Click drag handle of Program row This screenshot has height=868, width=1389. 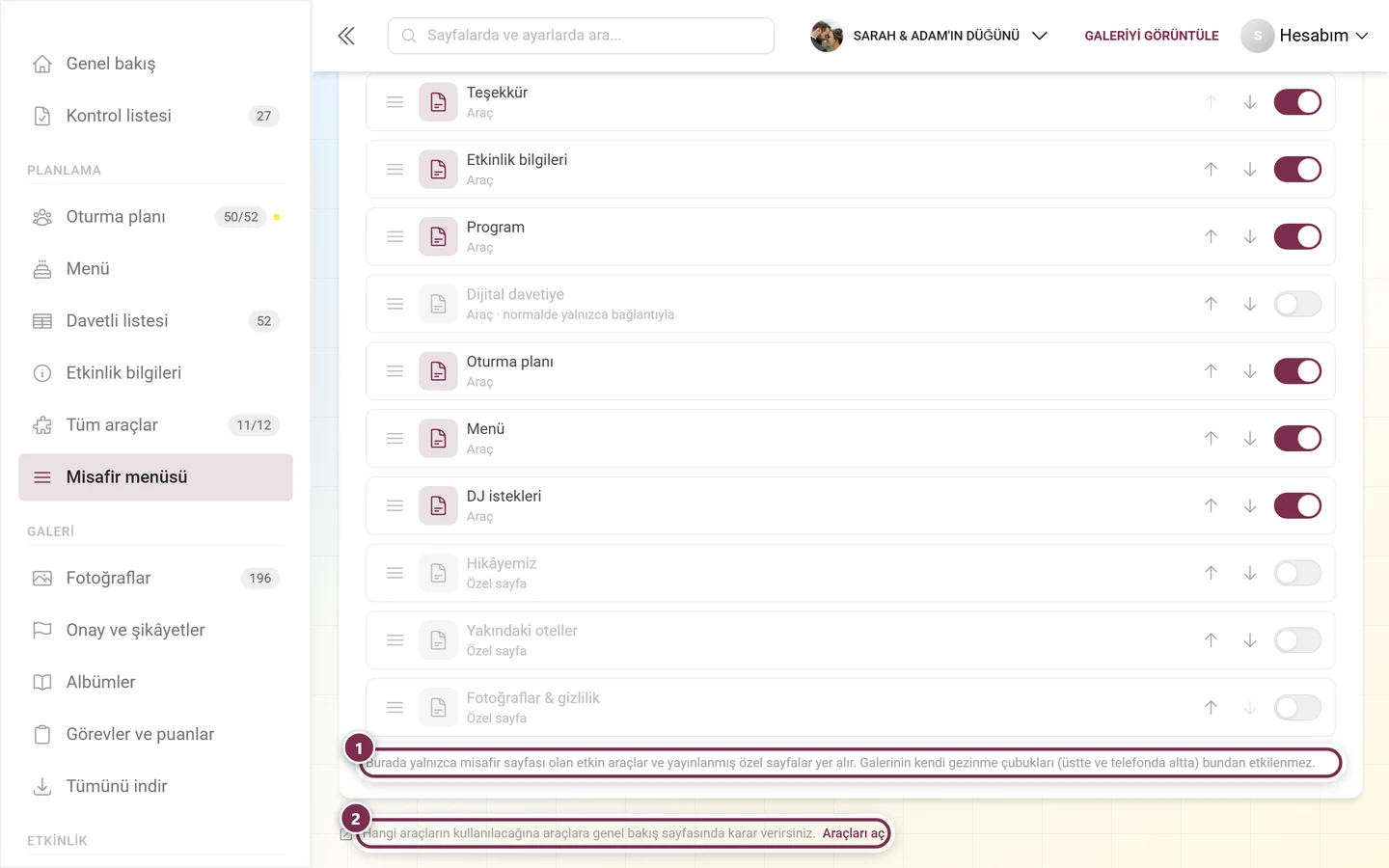point(395,237)
